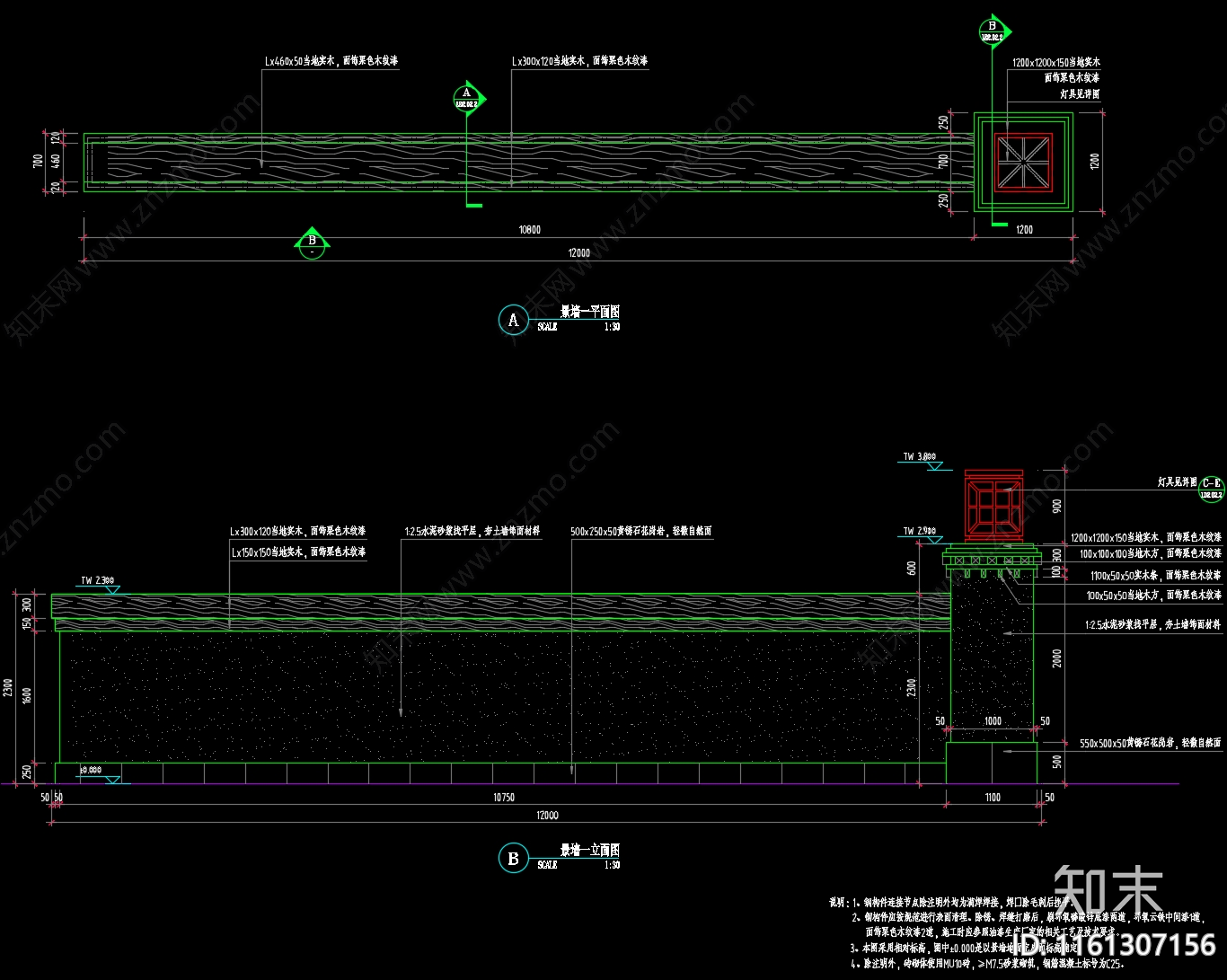Select the 100x100x100当地木方 annotation
The image size is (1227, 980).
coord(1151,554)
